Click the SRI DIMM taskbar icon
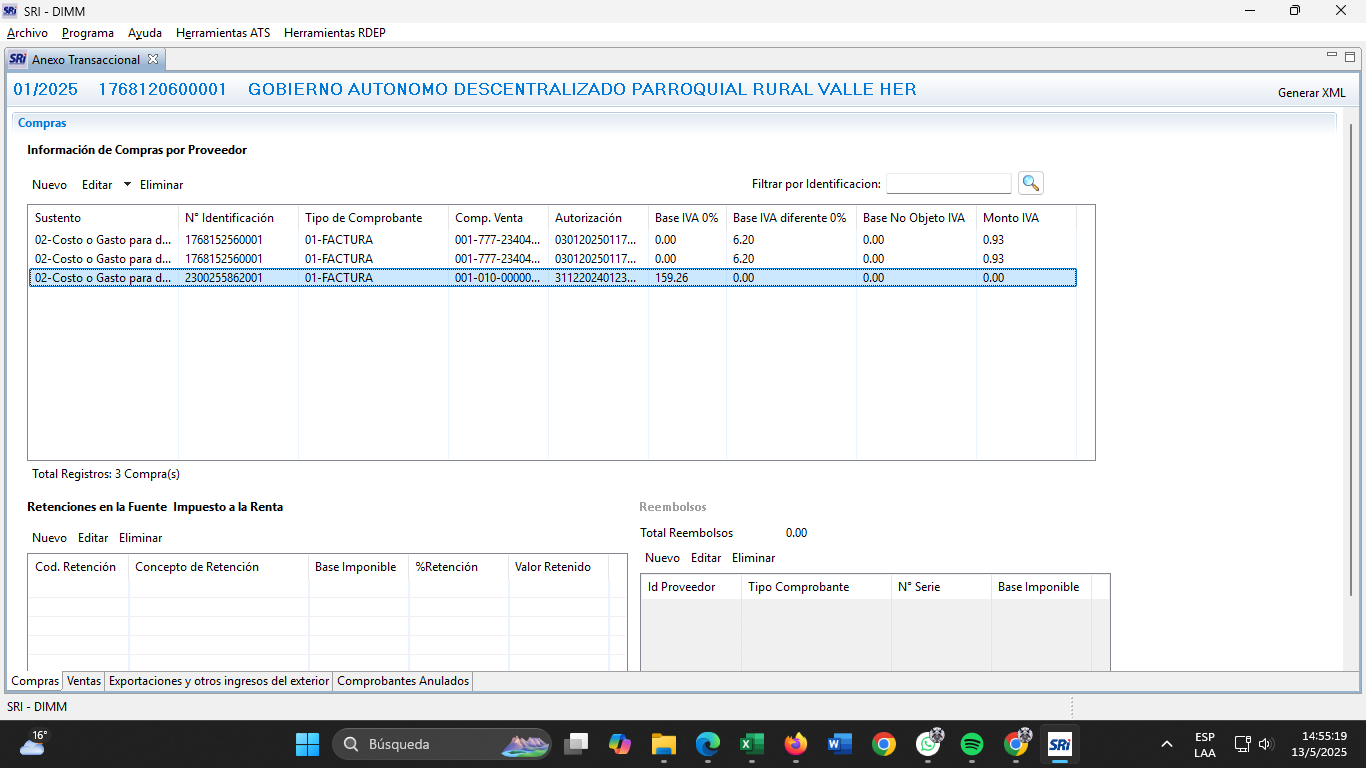 coord(1059,744)
